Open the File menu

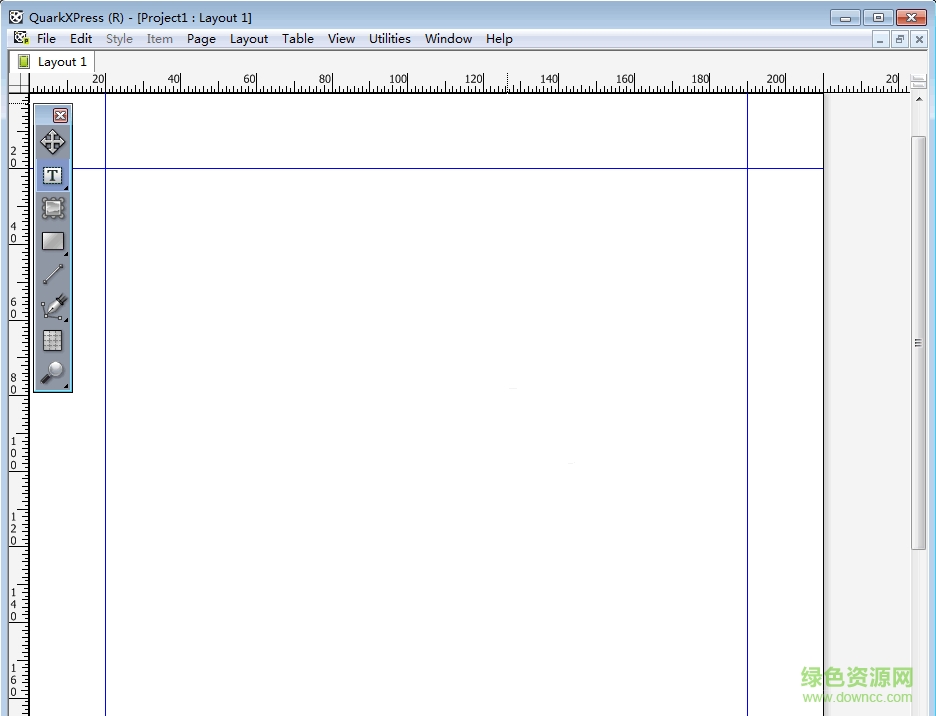click(x=46, y=39)
